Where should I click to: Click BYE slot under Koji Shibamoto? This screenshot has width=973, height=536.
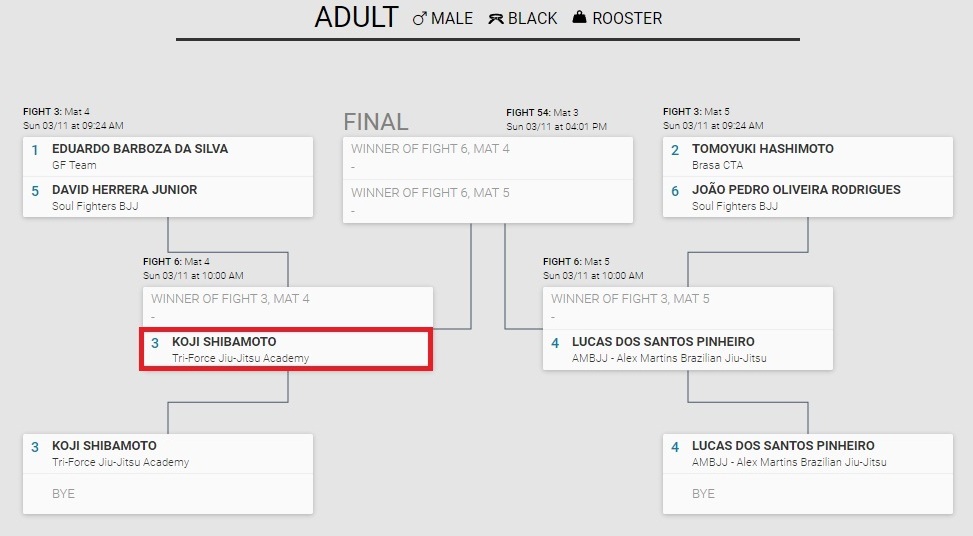point(168,494)
